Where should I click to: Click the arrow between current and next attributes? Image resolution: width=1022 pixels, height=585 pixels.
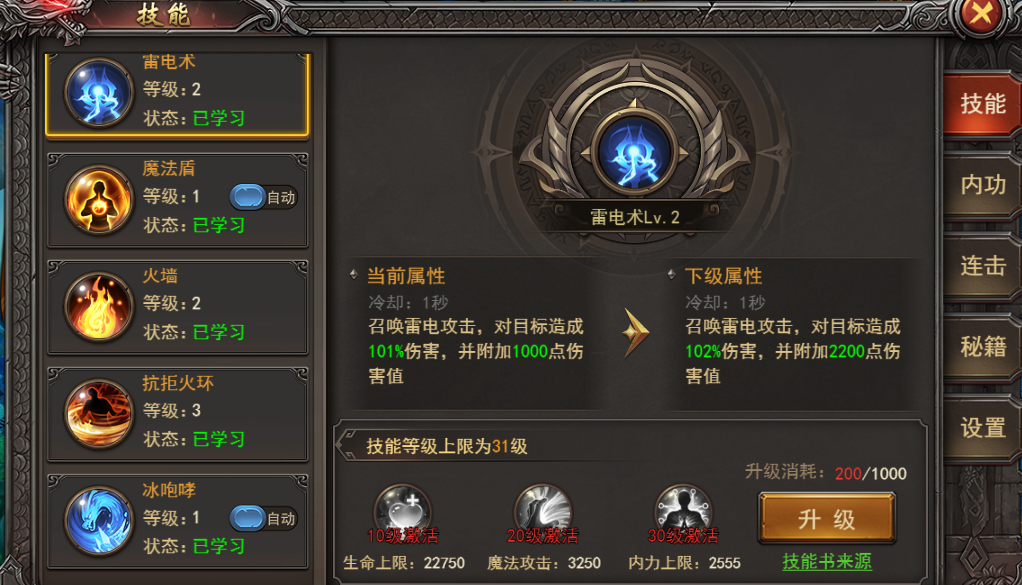(x=635, y=333)
